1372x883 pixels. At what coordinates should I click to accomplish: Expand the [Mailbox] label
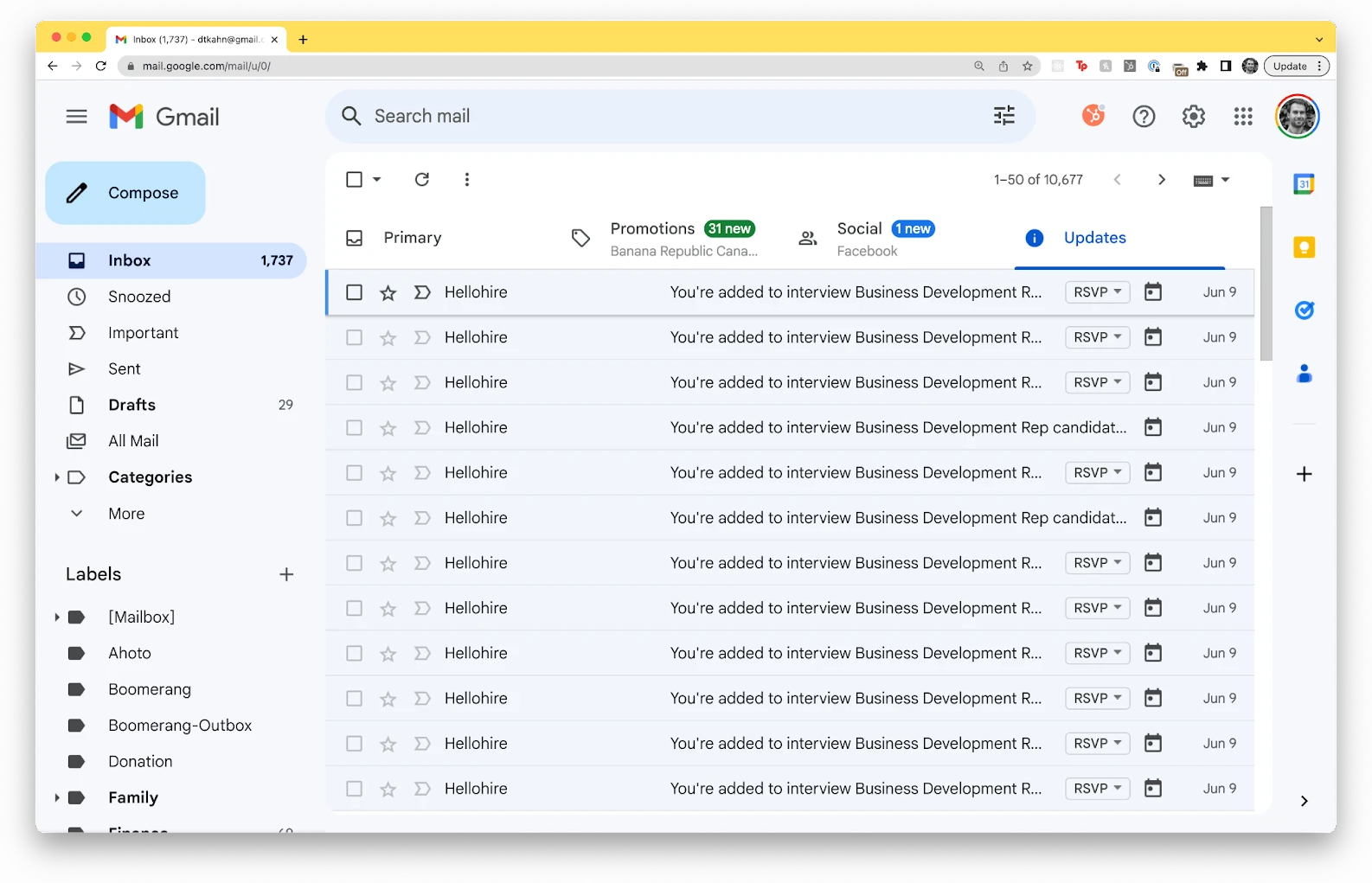[56, 617]
